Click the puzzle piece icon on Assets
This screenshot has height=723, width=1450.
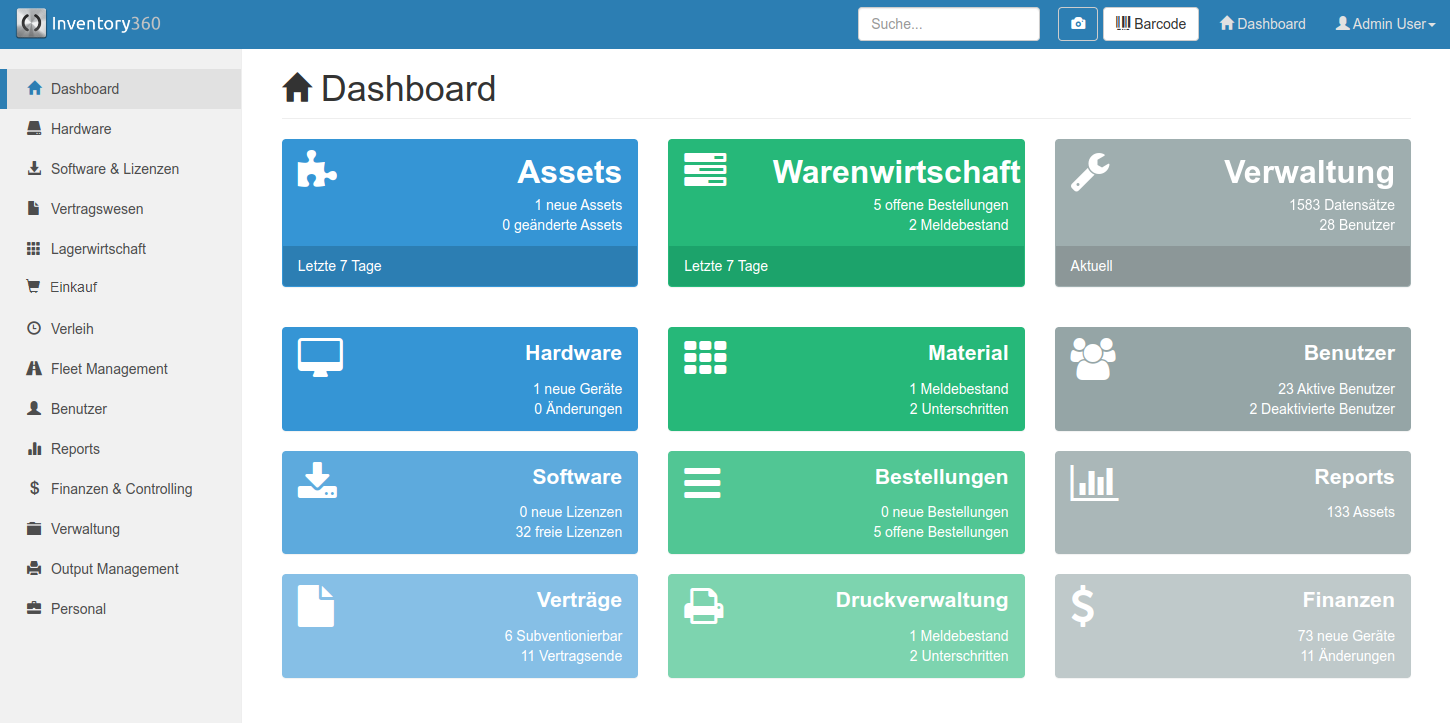click(x=317, y=169)
